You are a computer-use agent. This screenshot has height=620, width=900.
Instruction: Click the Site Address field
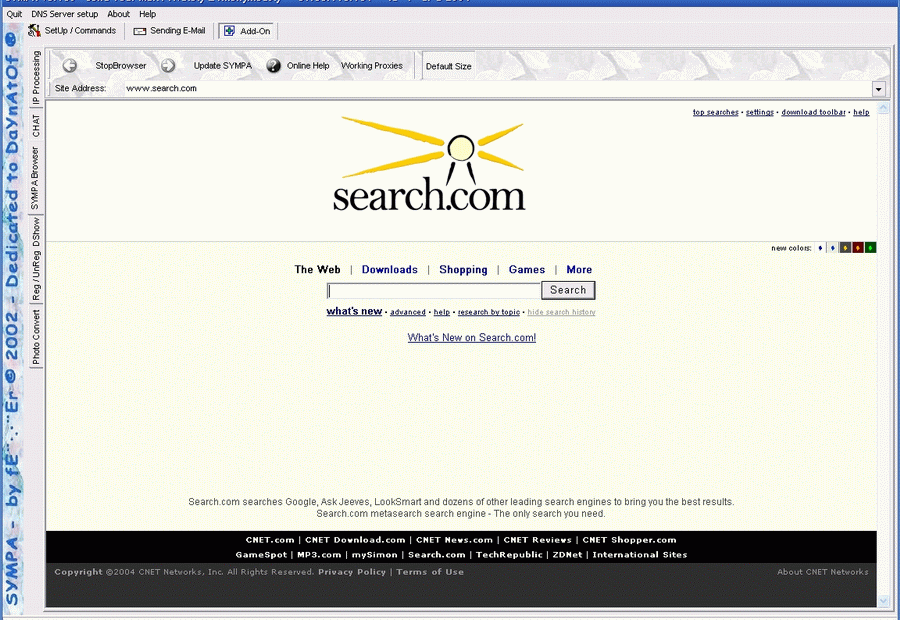point(498,88)
